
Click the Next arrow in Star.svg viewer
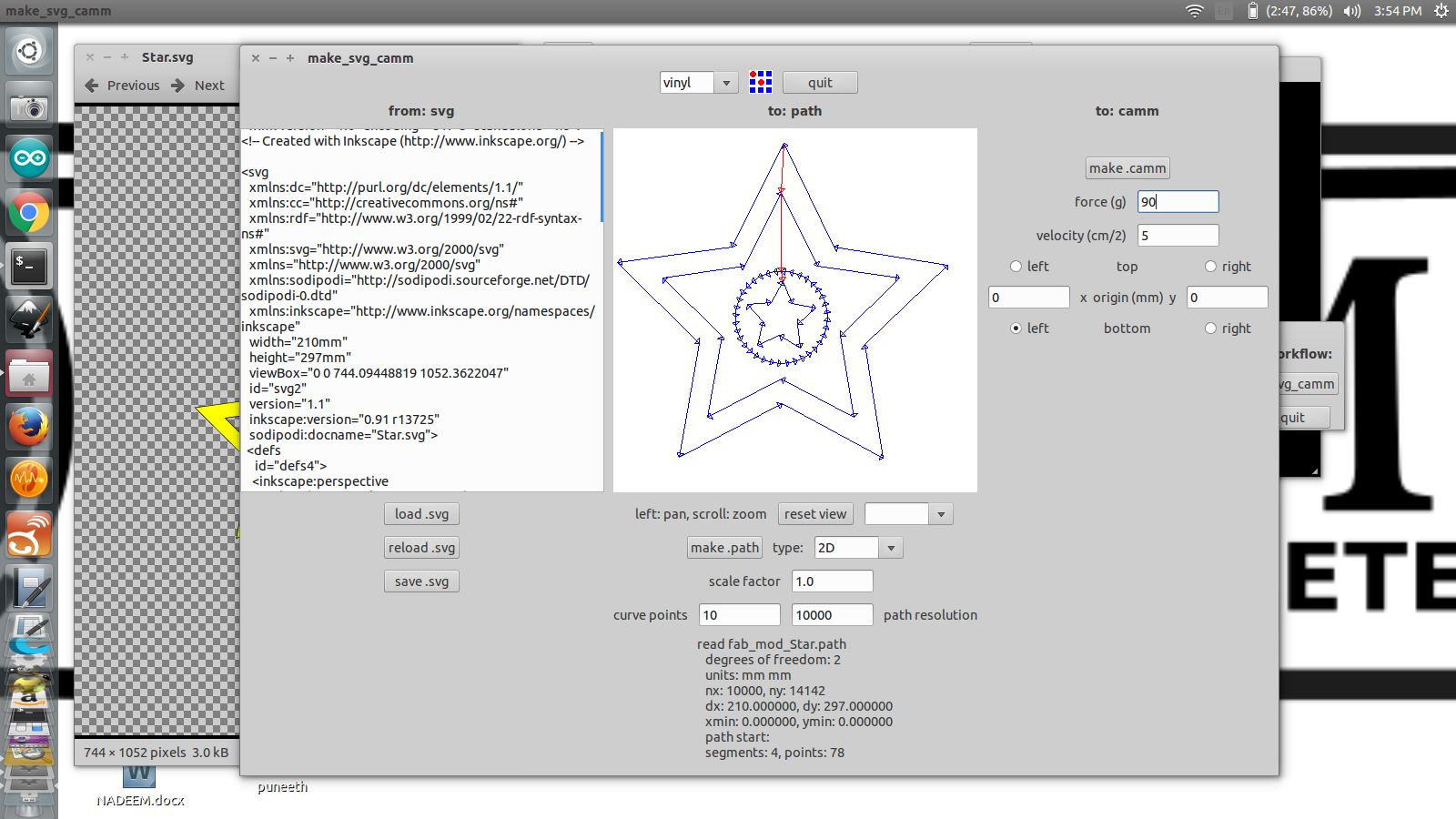tap(197, 85)
